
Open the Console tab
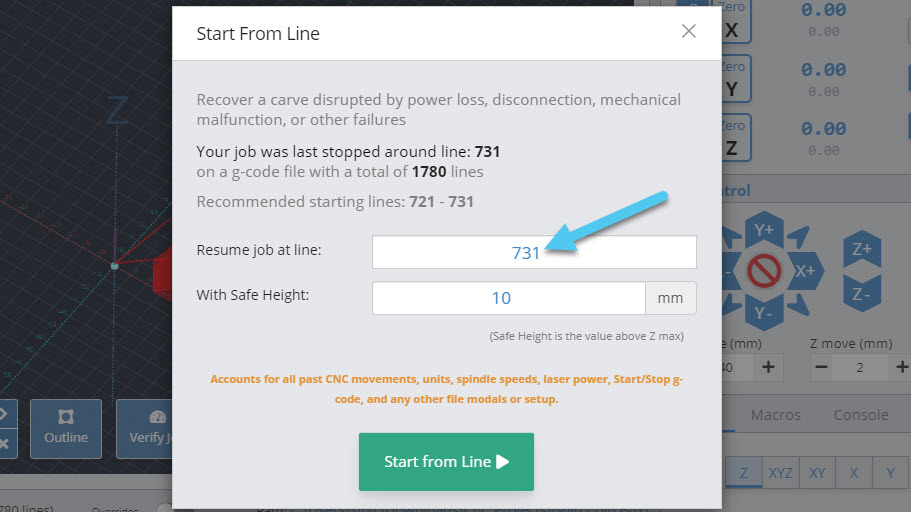[x=861, y=415]
